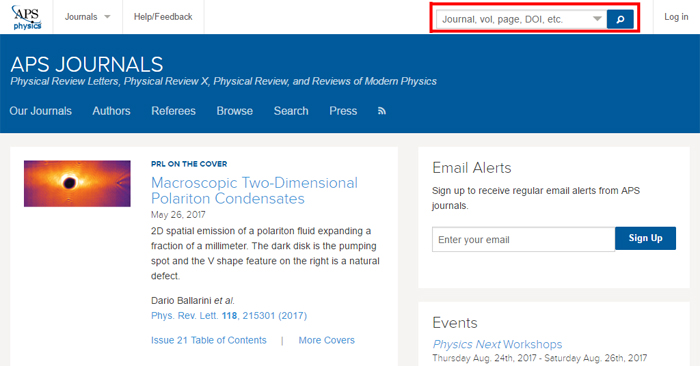The width and height of the screenshot is (700, 366).
Task: Click the Email Alerts heading
Action: (471, 168)
